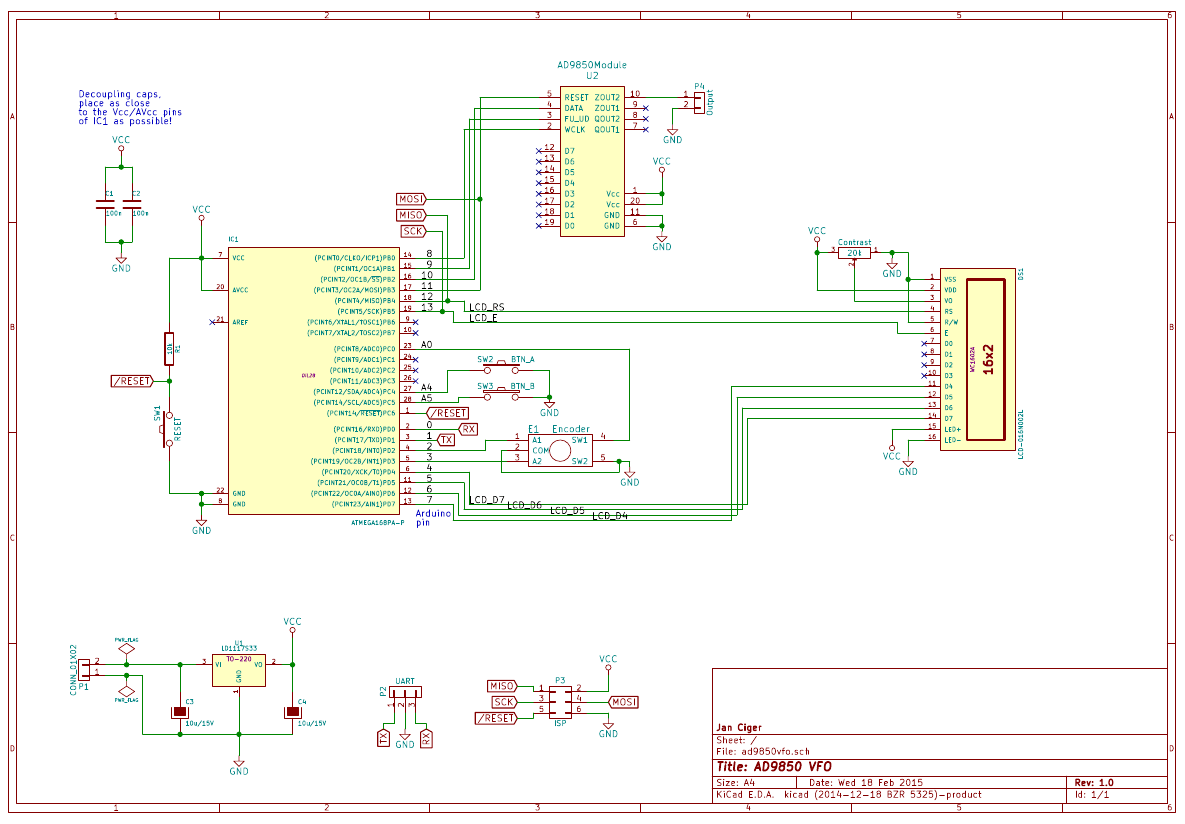
Task: Select the R1 10k resistor
Action: [x=169, y=348]
